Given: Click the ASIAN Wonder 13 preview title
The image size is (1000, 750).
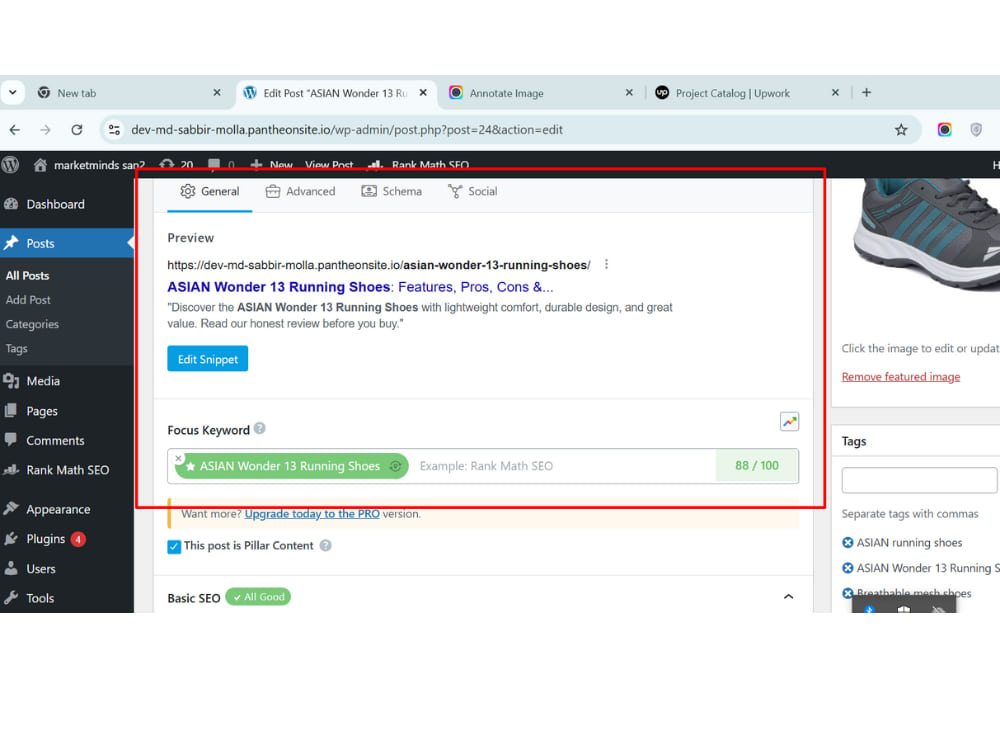Looking at the screenshot, I should [x=360, y=287].
